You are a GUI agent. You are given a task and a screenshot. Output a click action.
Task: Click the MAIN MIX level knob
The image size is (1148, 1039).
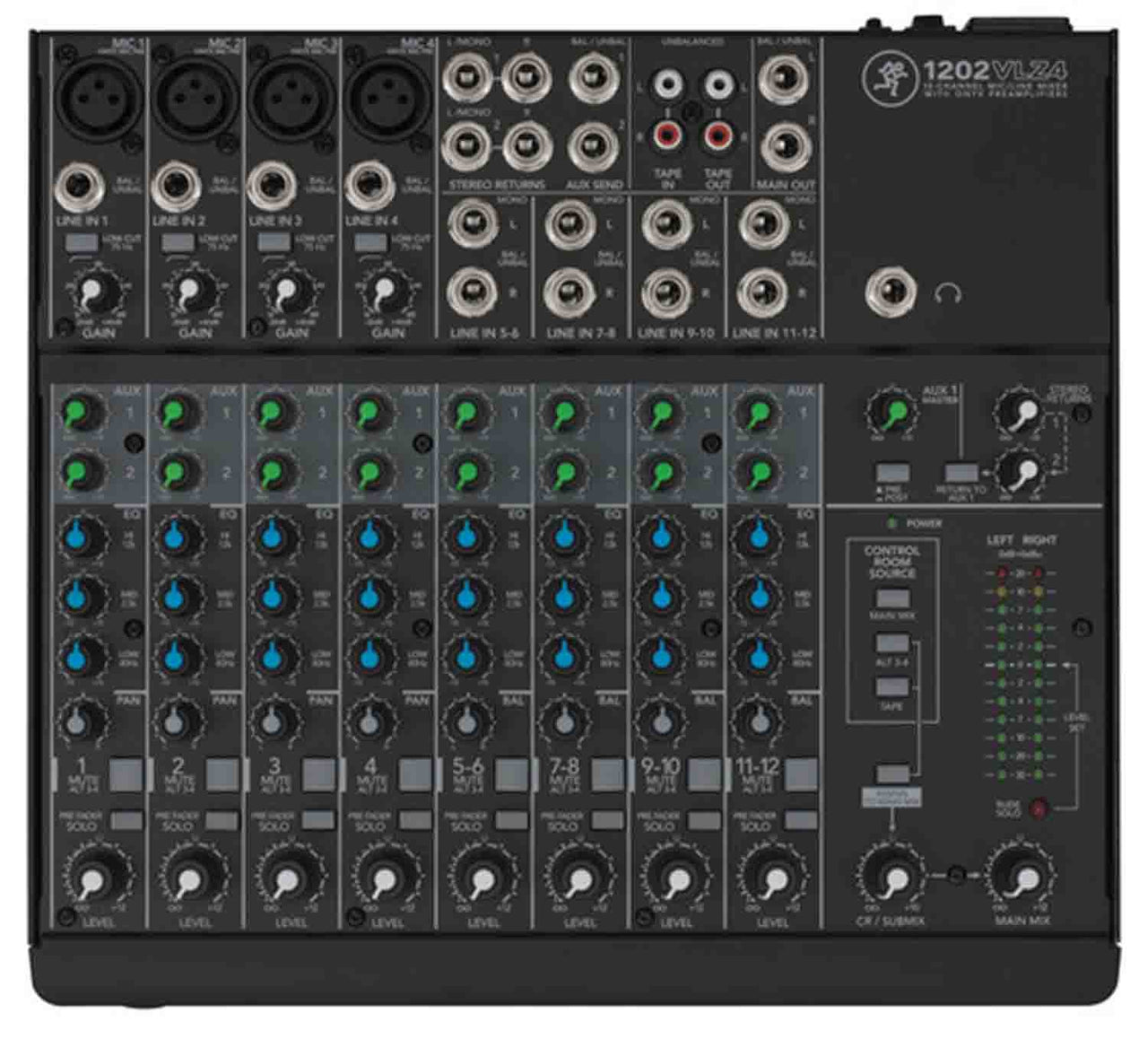[x=1022, y=877]
